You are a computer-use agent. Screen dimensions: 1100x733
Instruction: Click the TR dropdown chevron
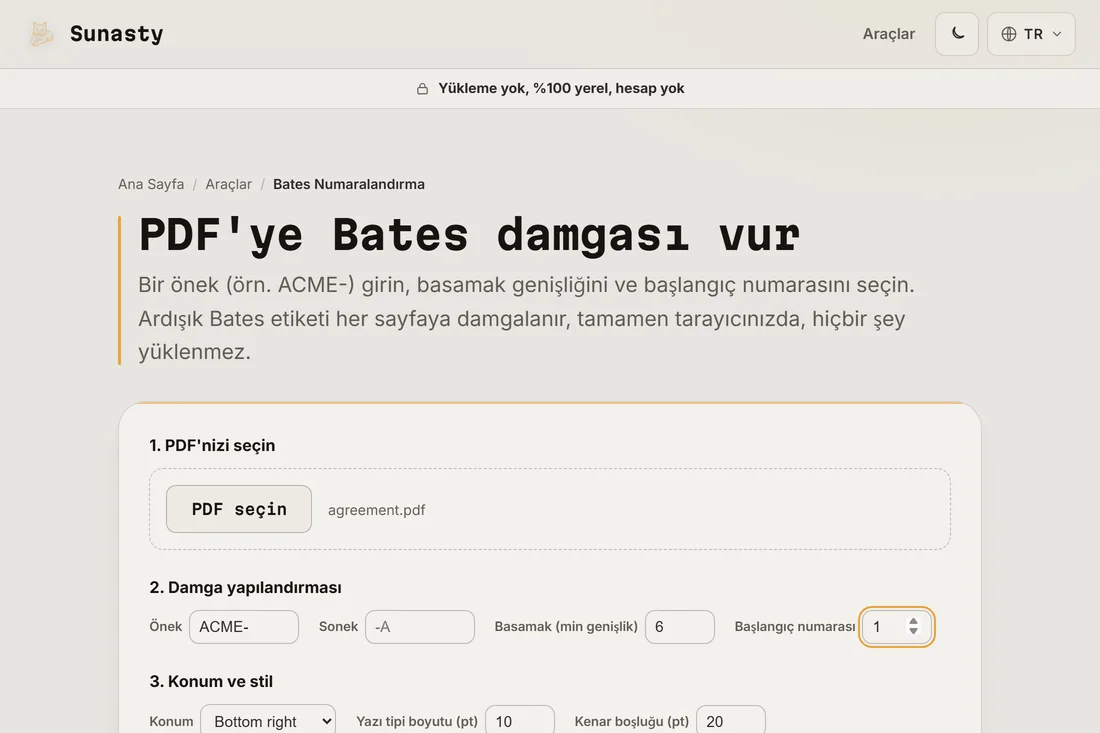click(1057, 34)
